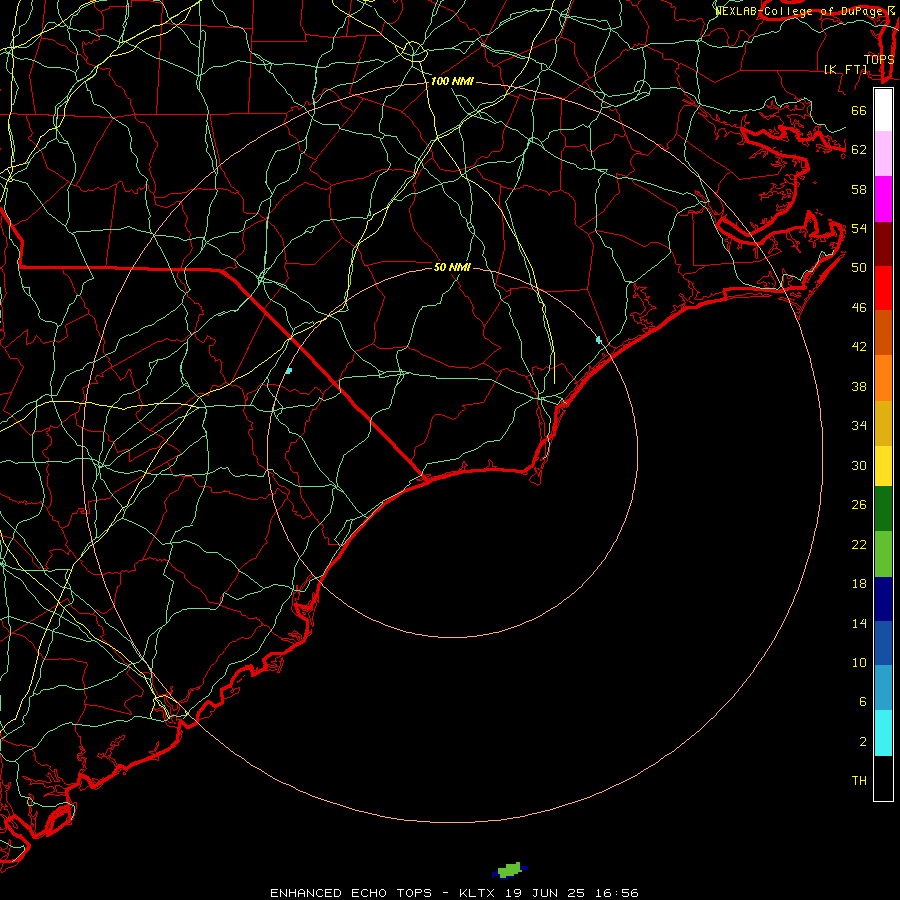Click the "54" scale label
Image resolution: width=900 pixels, height=900 pixels.
tap(859, 228)
